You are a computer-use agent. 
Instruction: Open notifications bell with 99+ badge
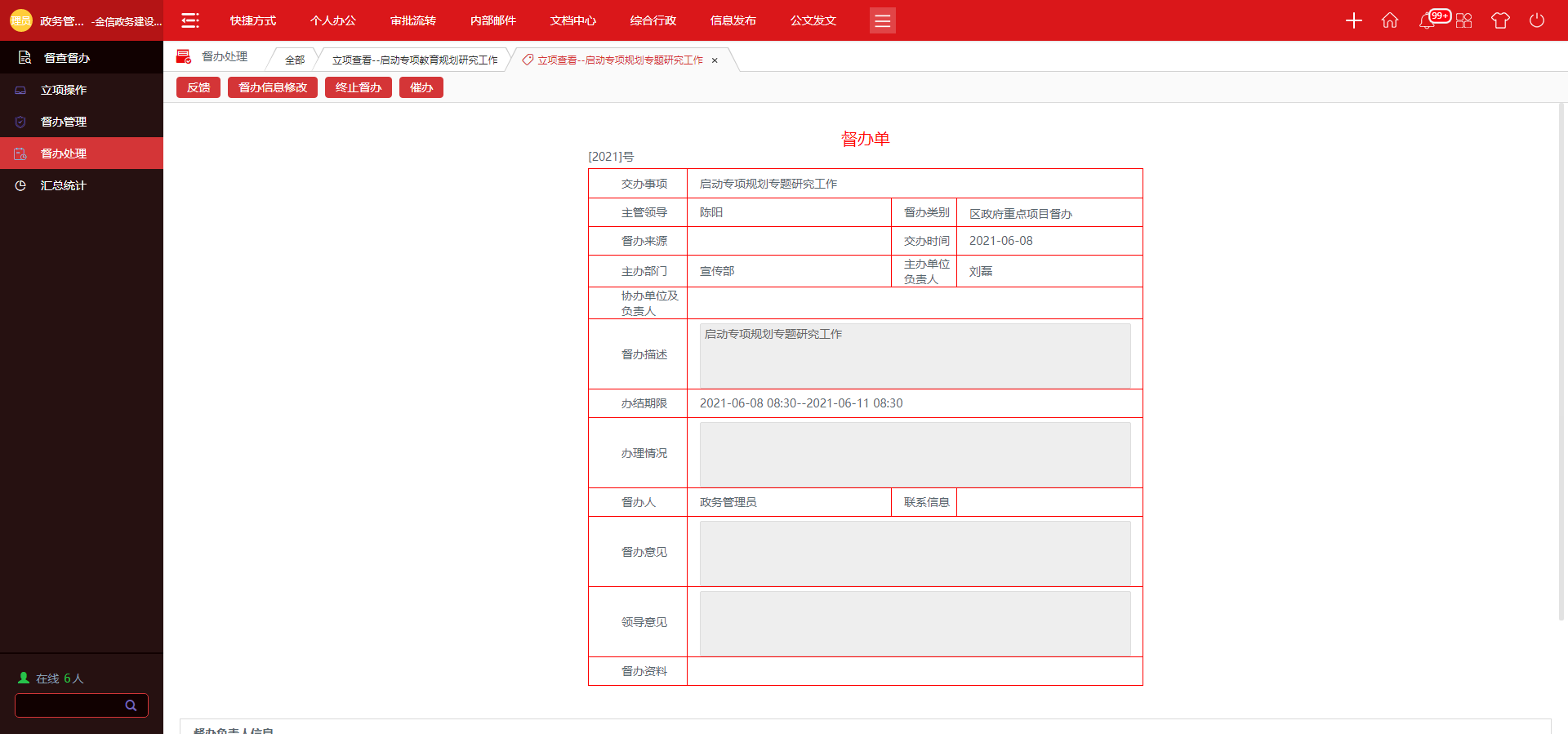[x=1428, y=20]
